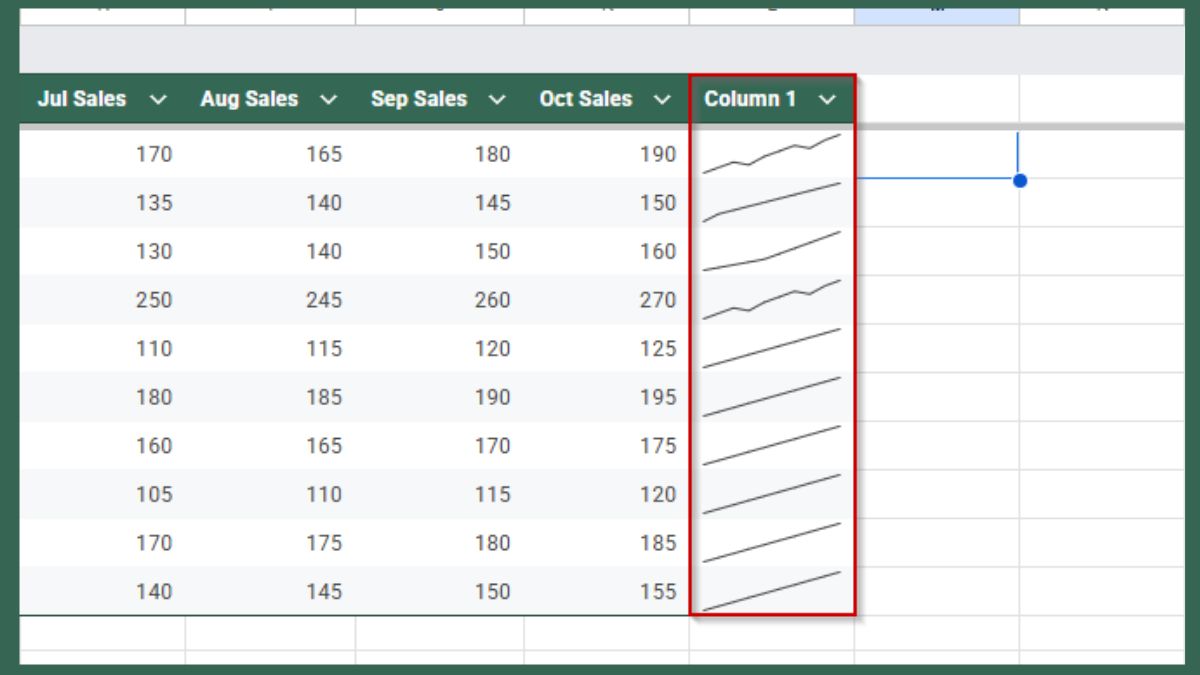Select the Column 1 column header label
Viewport: 1200px width, 675px height.
(750, 99)
